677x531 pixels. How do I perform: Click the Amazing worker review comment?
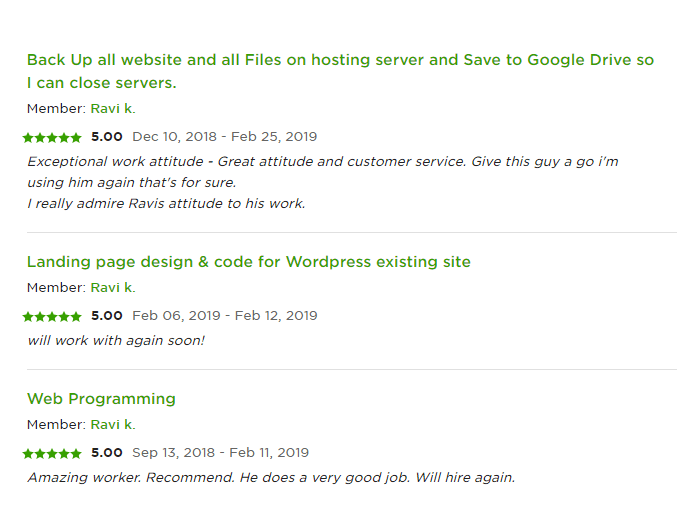271,478
